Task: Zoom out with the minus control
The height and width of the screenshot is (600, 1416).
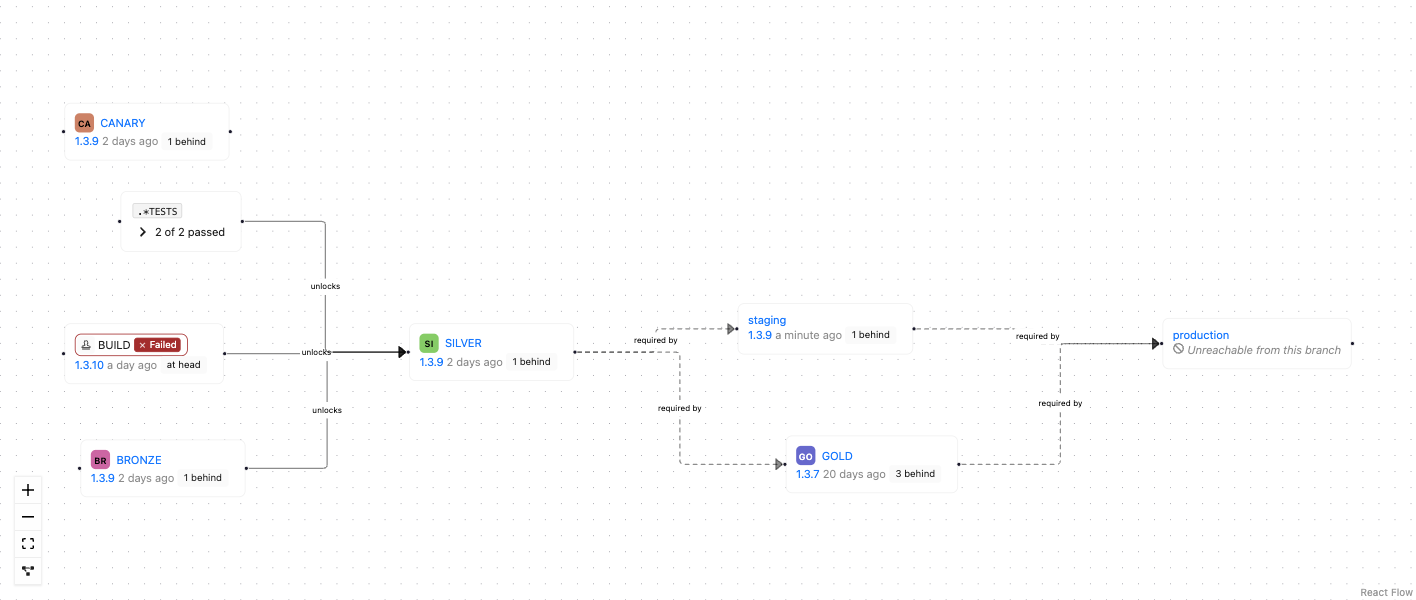Action: 28,517
